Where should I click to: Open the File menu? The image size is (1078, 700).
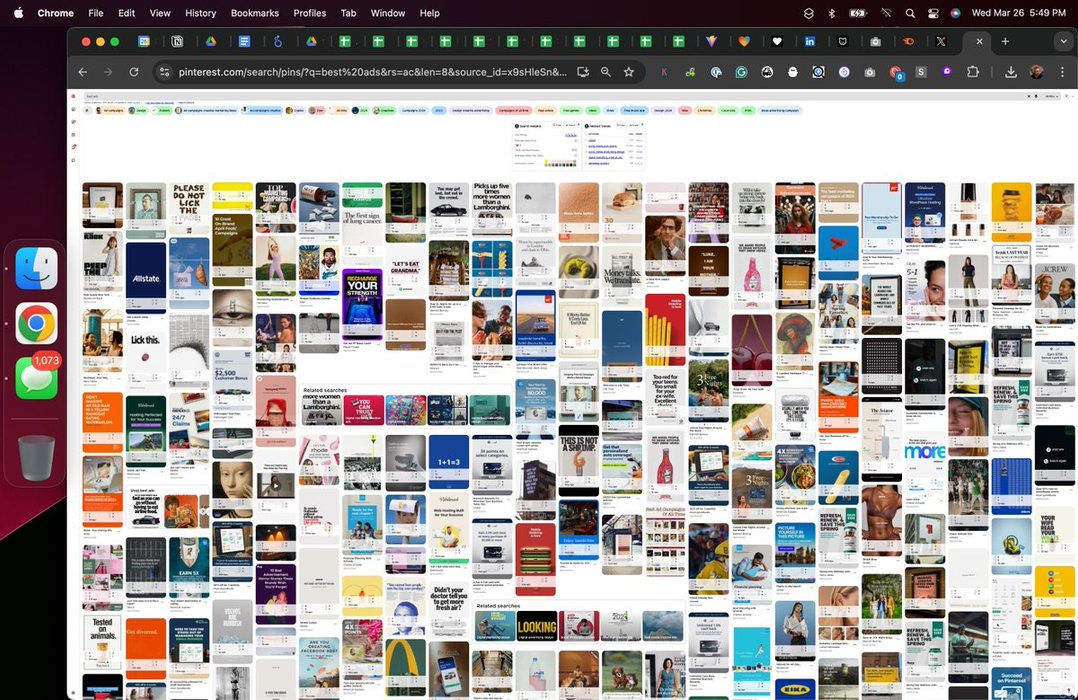96,12
